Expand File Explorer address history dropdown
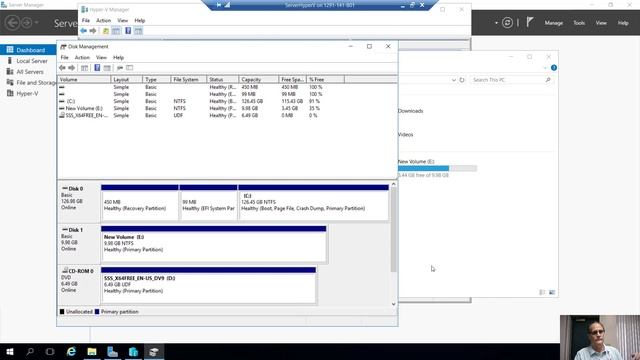 [453, 80]
